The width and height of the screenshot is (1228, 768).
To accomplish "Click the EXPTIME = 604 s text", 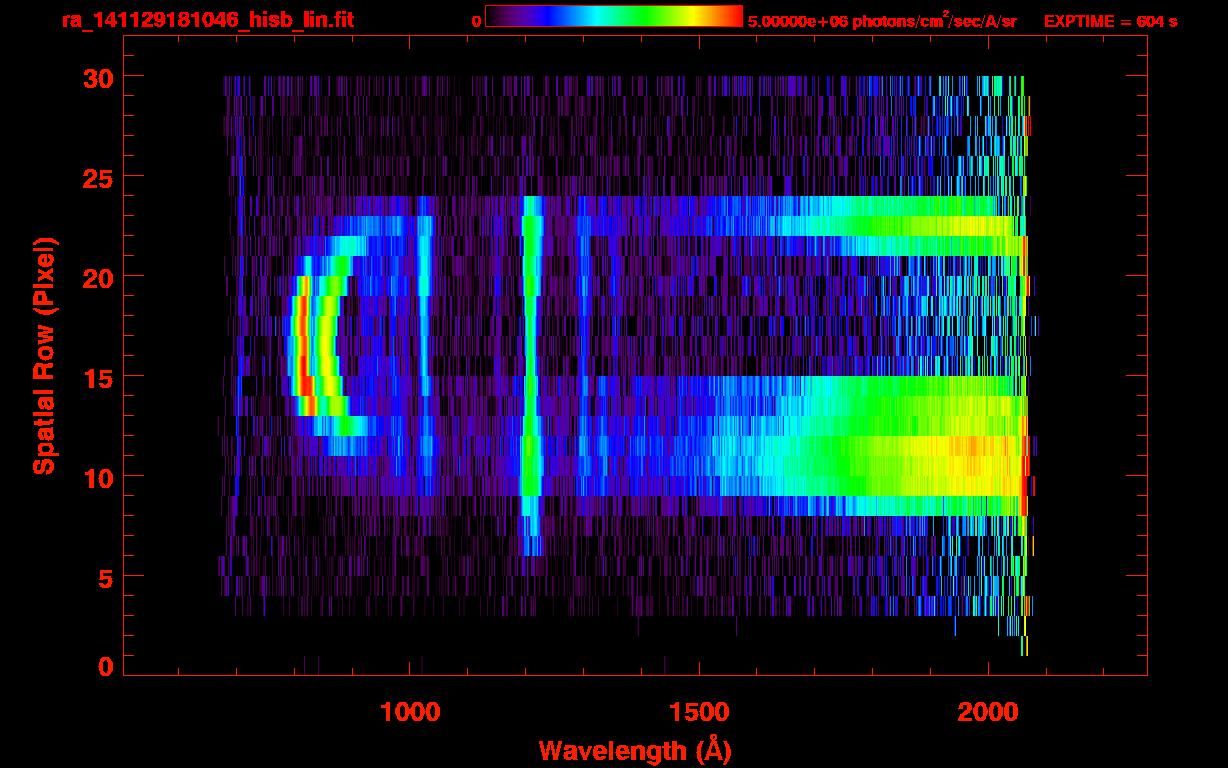I will [x=1110, y=21].
